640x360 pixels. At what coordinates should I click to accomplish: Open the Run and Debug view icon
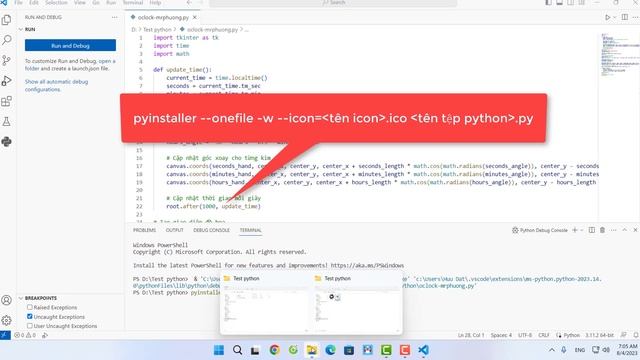(7, 81)
